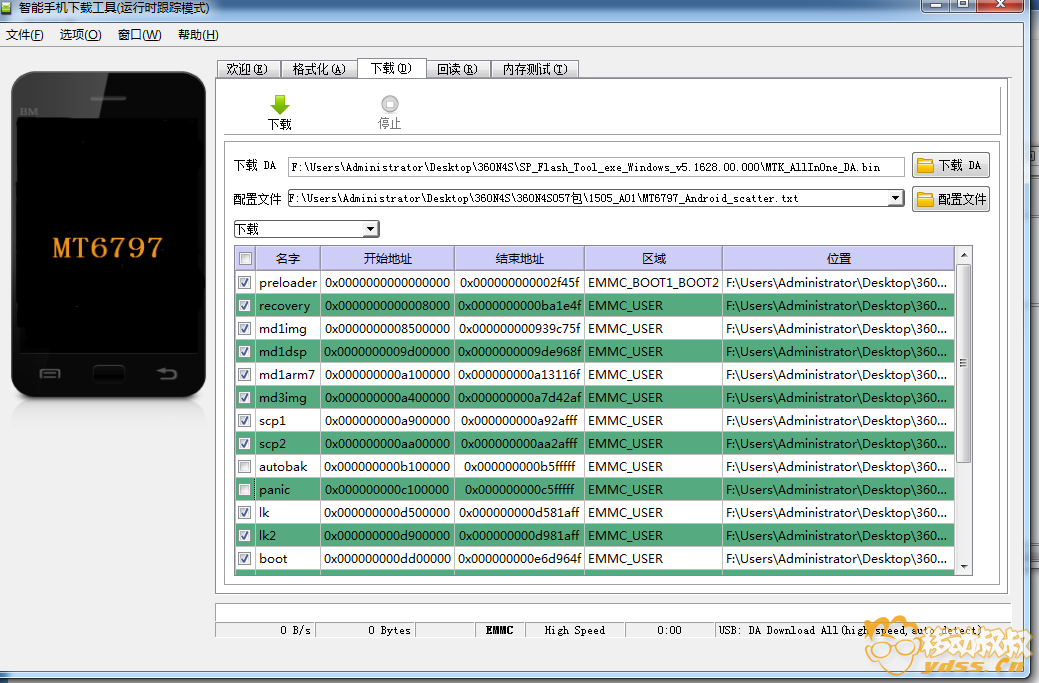The width and height of the screenshot is (1039, 683).
Task: Click the download DA file path field
Action: 596,167
